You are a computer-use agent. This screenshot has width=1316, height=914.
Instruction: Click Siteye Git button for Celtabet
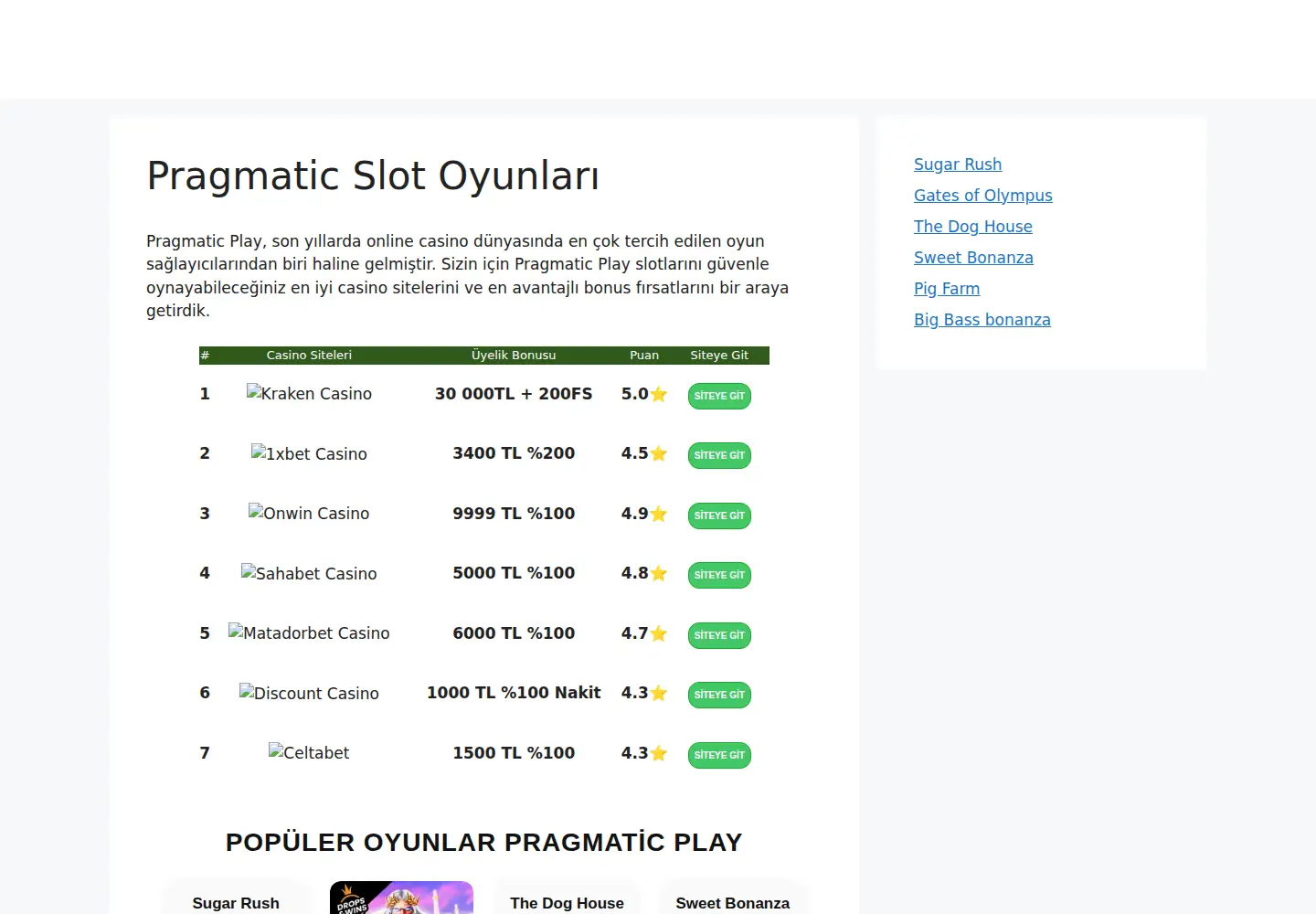coord(719,755)
